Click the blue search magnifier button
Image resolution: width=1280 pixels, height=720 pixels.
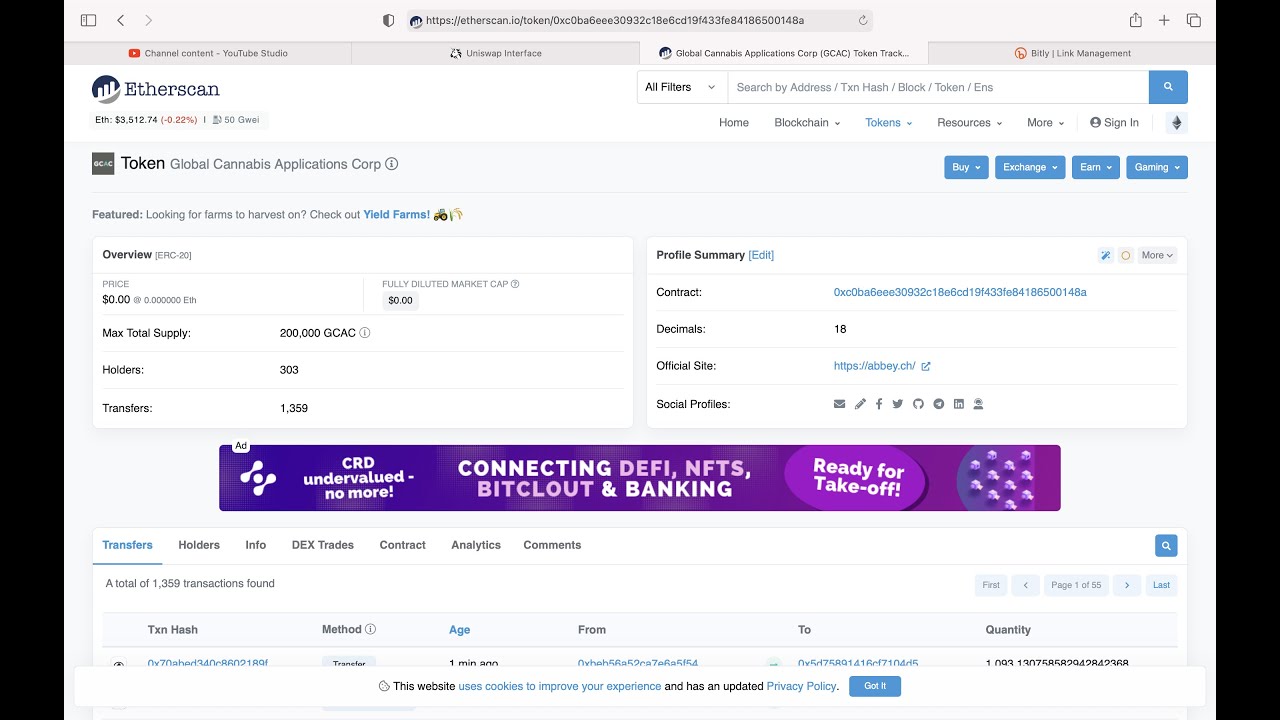(x=1168, y=87)
